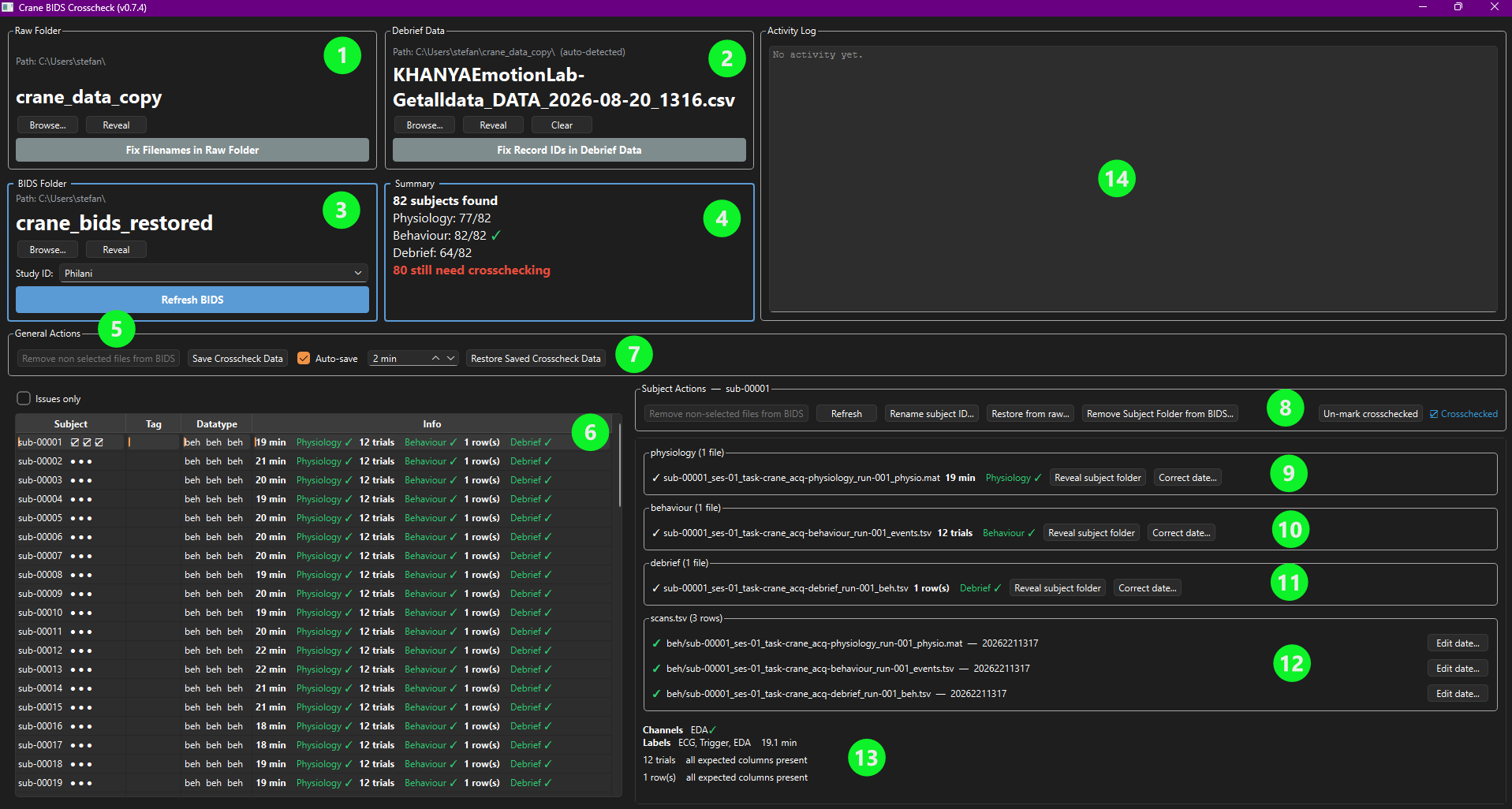Select the sub-00010 row in the subject table
1512x809 pixels.
[x=312, y=613]
